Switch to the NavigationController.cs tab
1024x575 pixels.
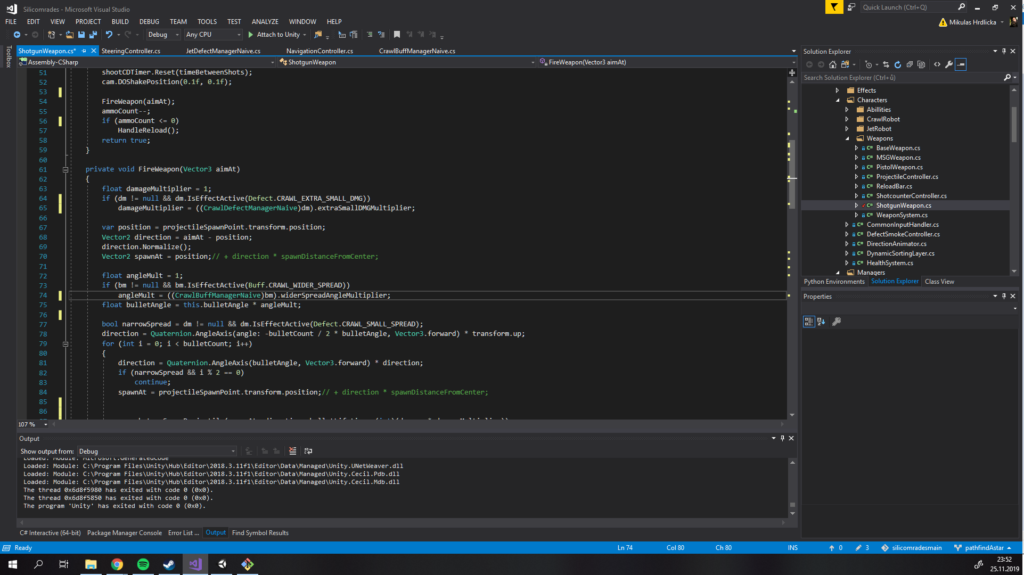click(319, 50)
